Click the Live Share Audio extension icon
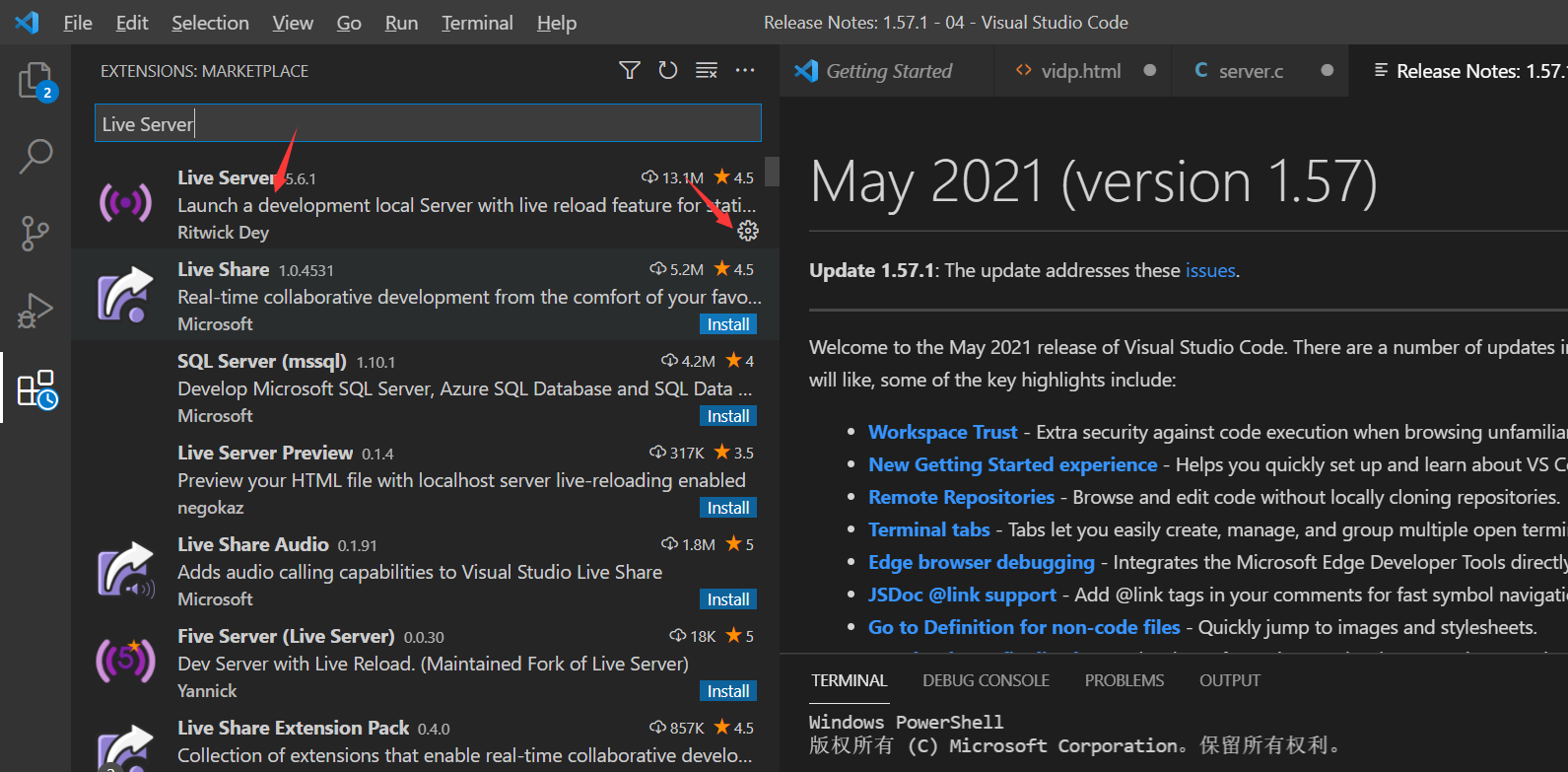 tap(126, 569)
